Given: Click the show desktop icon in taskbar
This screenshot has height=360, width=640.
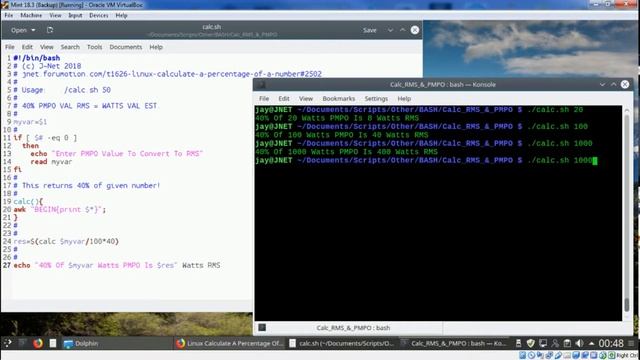Looking at the screenshot, I should (x=23, y=343).
